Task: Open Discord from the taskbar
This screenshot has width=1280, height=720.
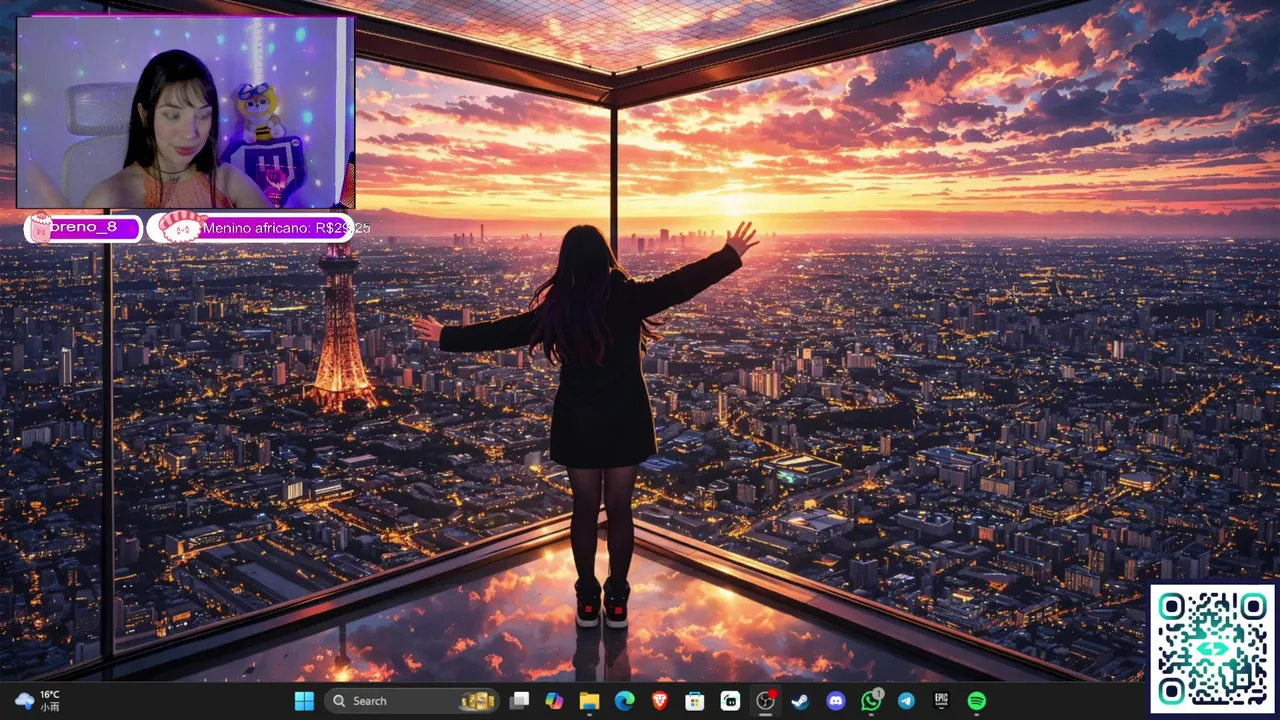Action: point(836,701)
